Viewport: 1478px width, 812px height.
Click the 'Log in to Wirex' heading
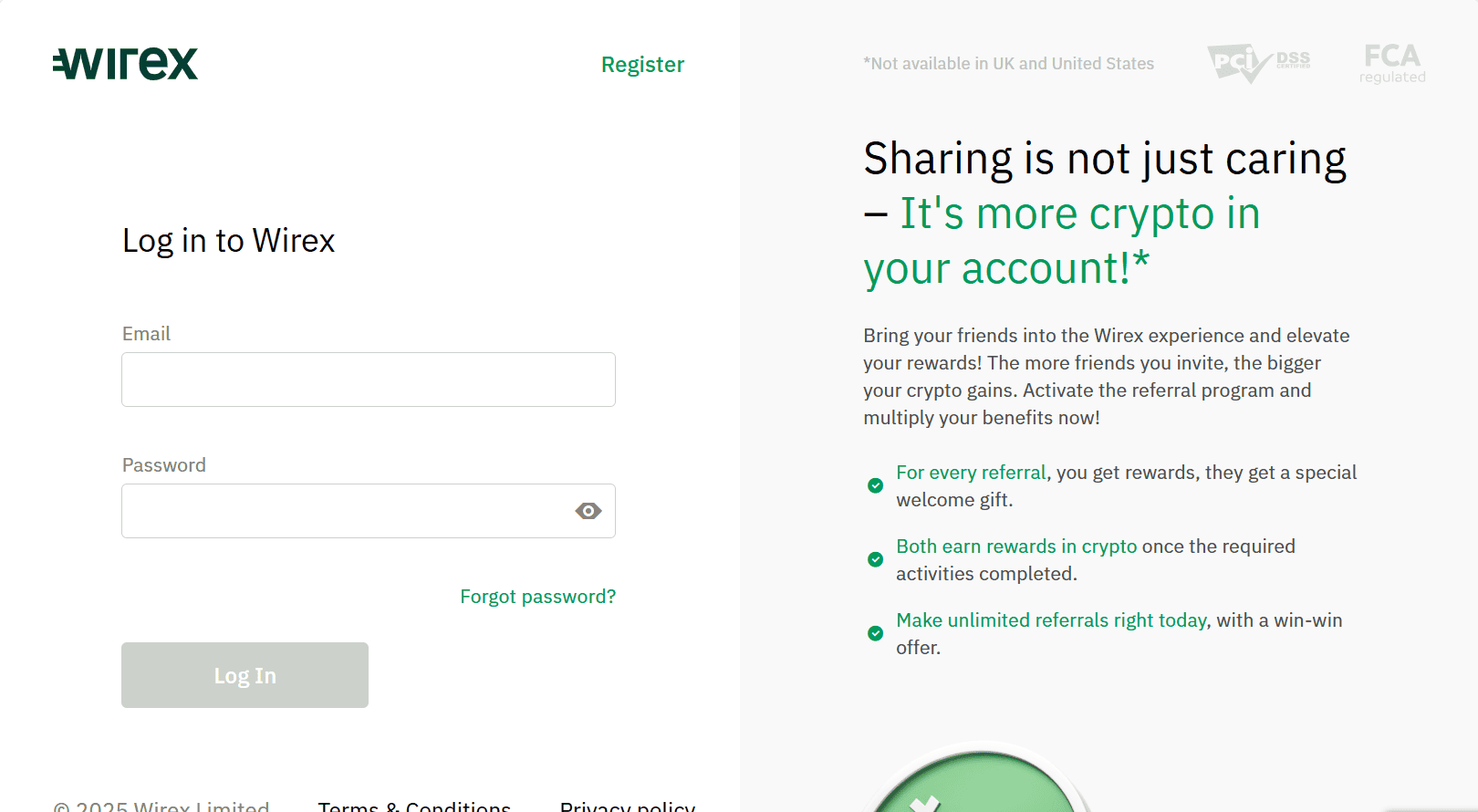(x=229, y=241)
